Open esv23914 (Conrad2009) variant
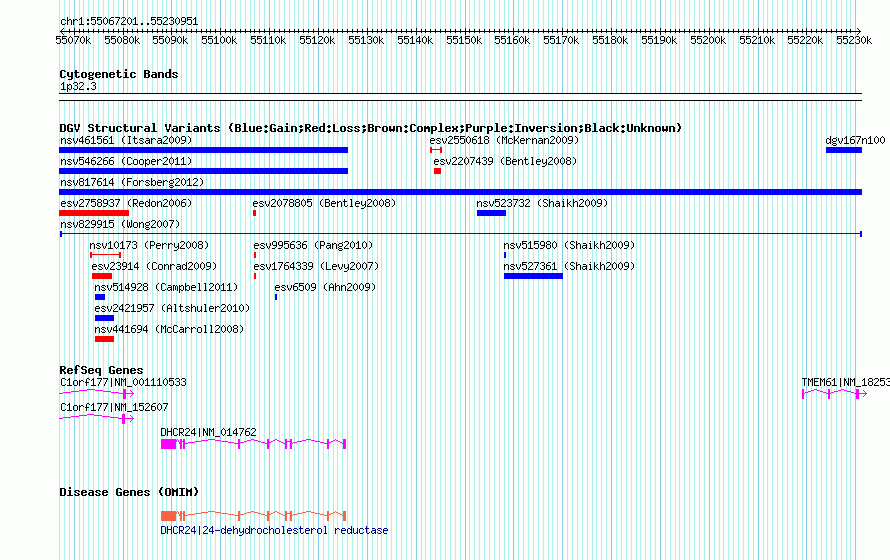Screen dimensions: 890x560 (154, 266)
